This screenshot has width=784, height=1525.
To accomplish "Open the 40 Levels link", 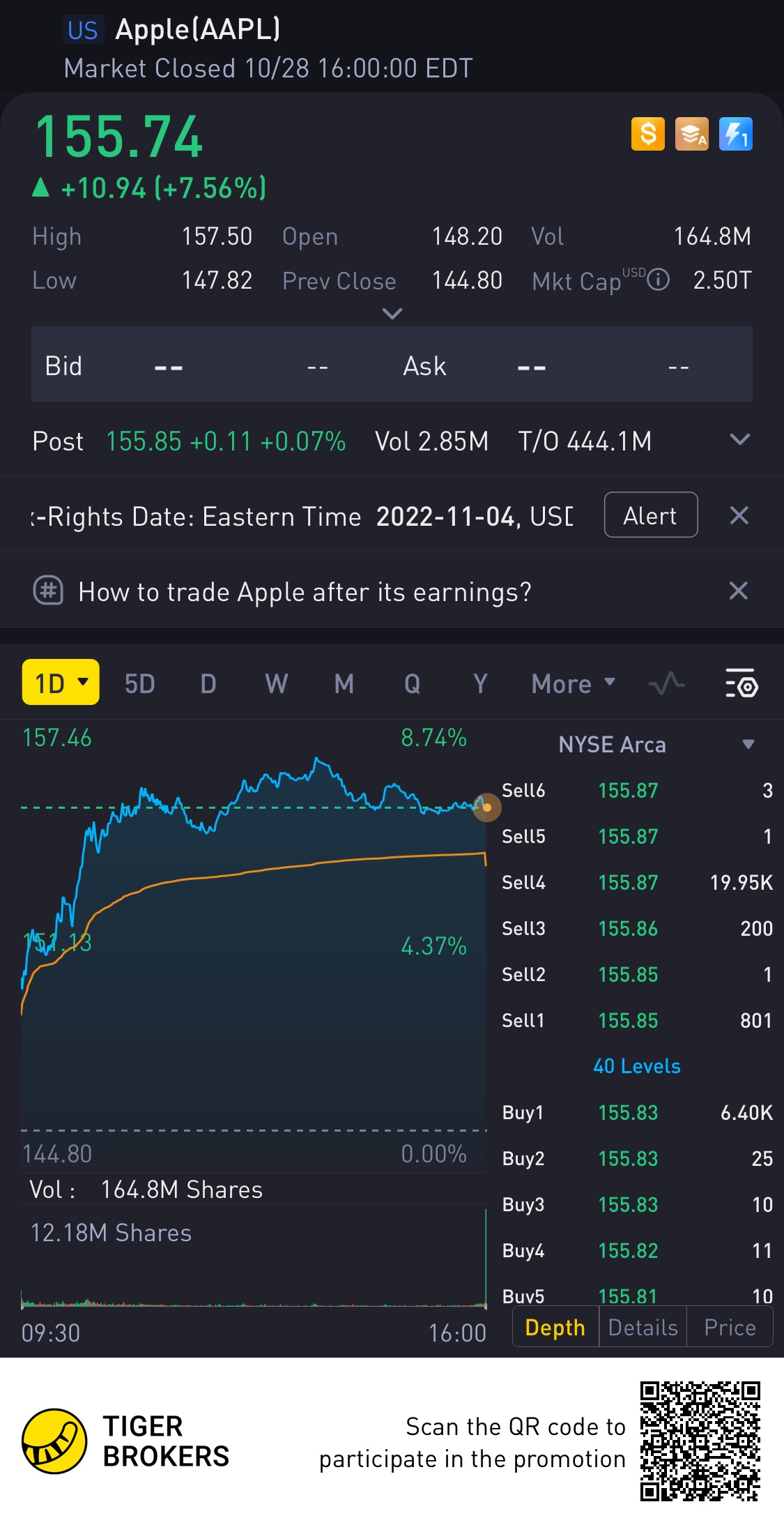I will 637,1066.
